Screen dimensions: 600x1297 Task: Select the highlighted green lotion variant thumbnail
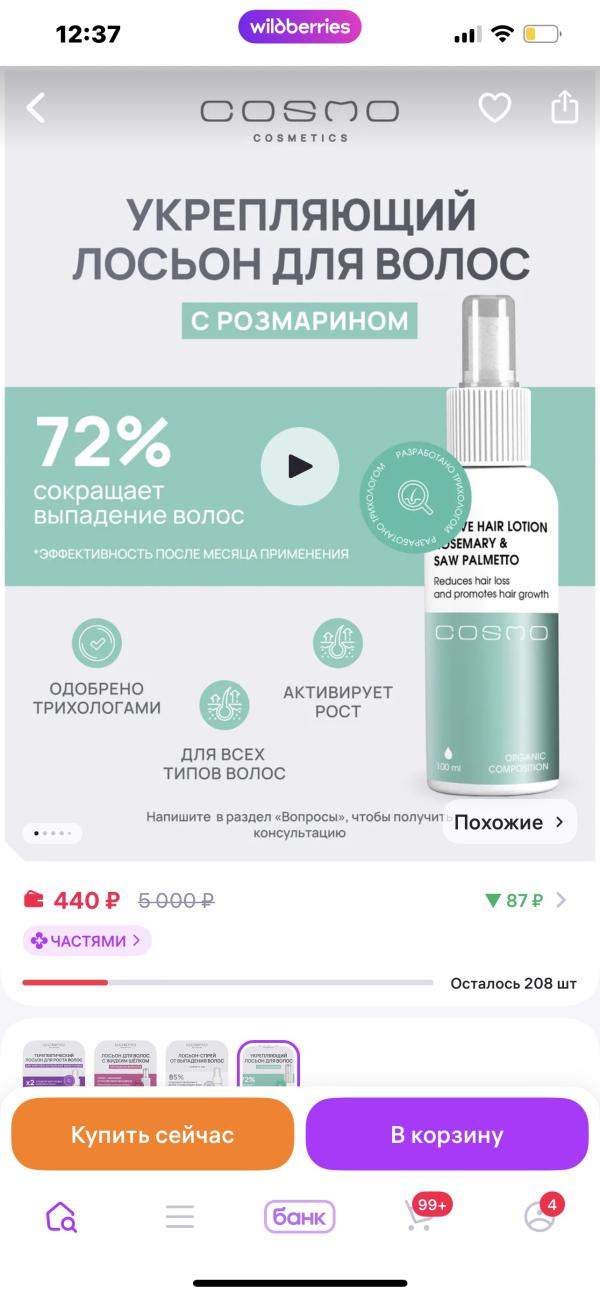tap(268, 1064)
